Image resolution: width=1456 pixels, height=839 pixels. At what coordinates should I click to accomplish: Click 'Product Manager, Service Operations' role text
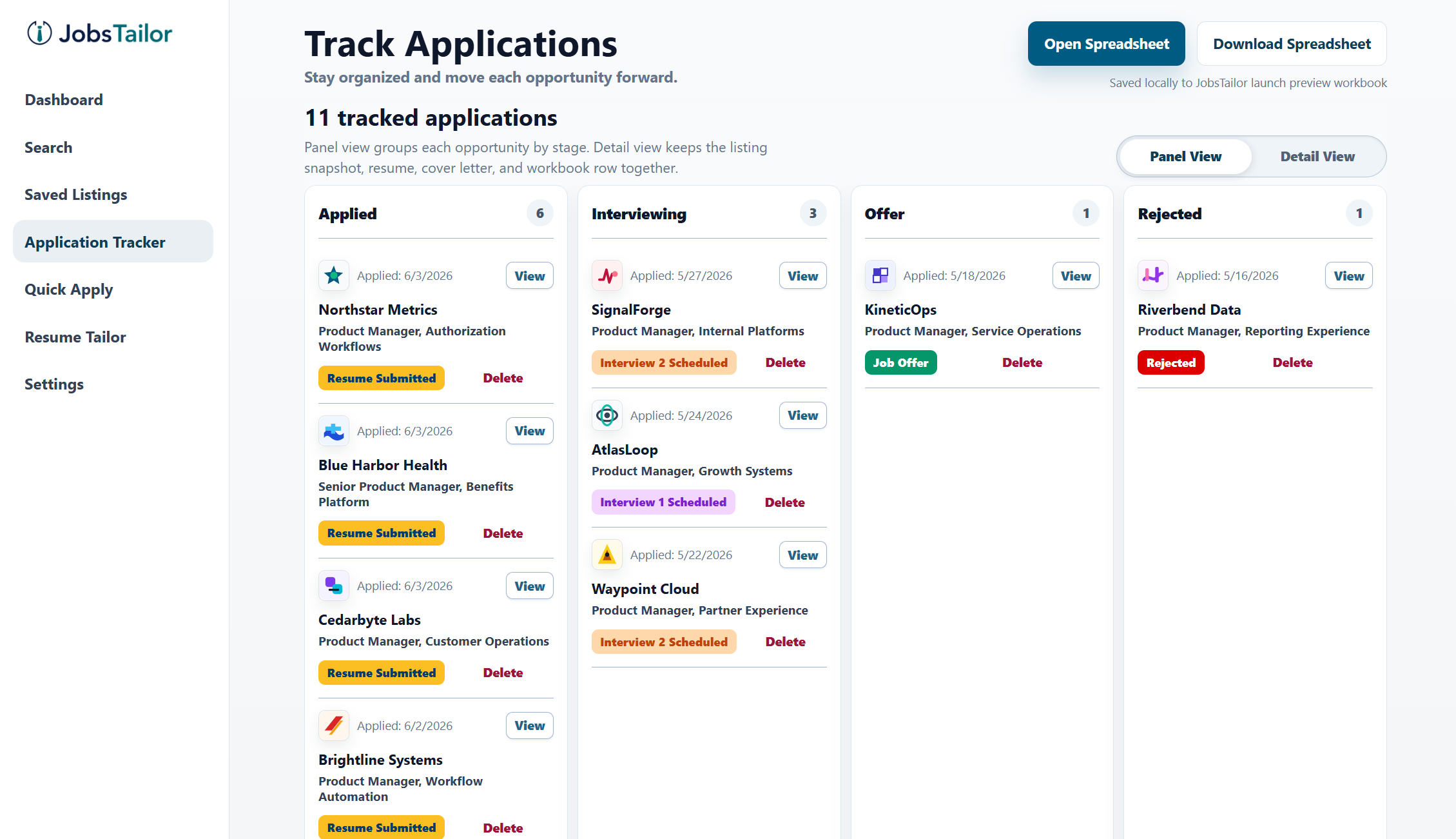[973, 331]
